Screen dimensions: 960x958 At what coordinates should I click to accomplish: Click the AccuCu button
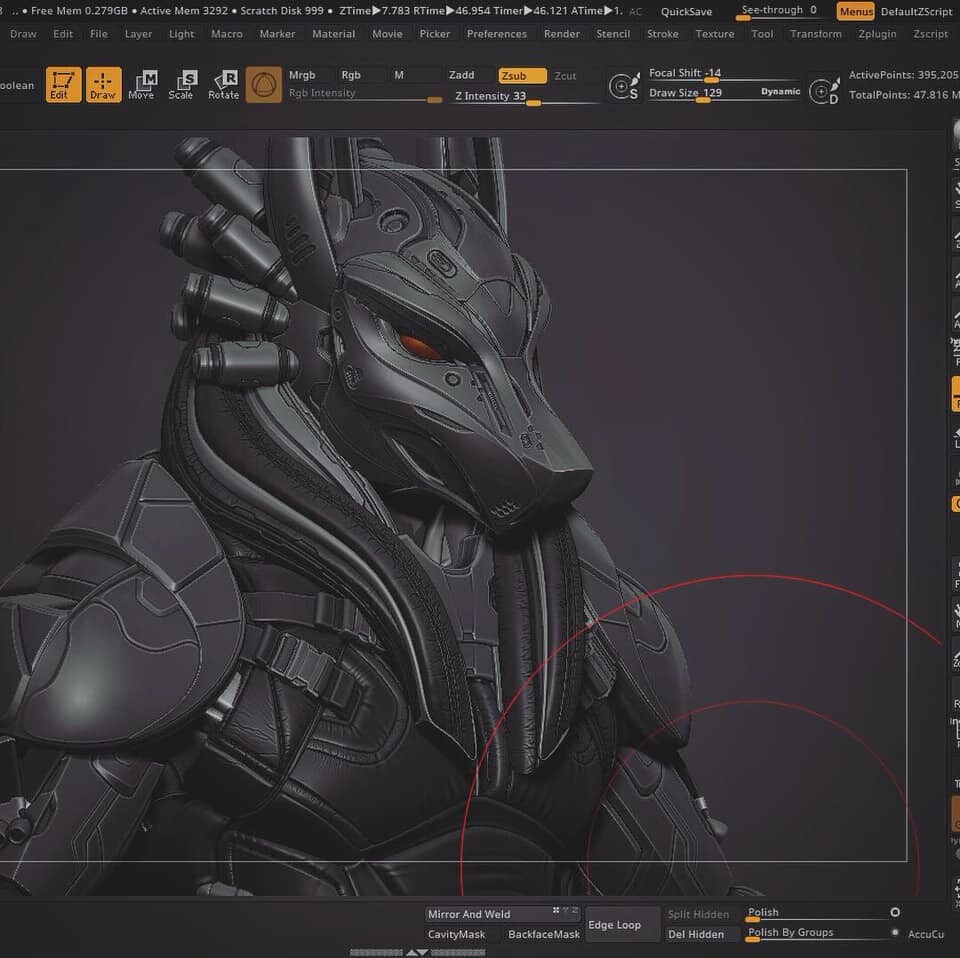926,934
